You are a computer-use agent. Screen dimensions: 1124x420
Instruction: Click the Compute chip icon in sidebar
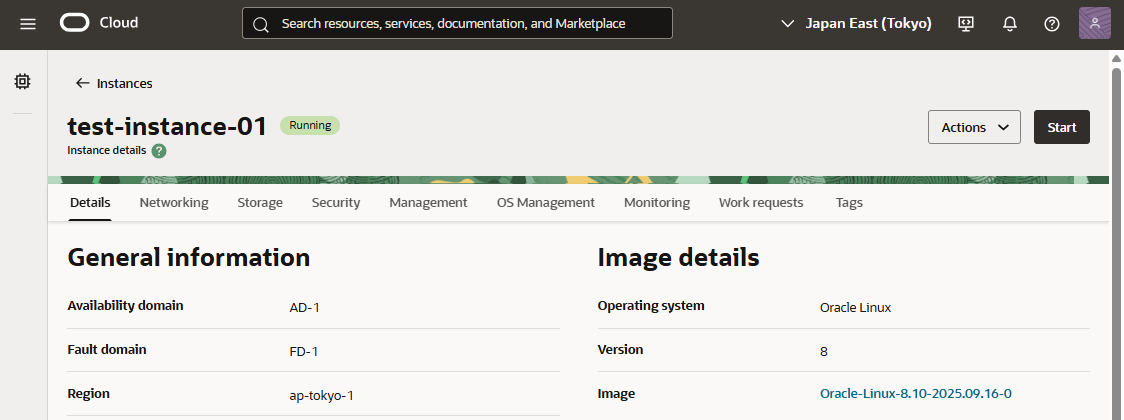(22, 82)
